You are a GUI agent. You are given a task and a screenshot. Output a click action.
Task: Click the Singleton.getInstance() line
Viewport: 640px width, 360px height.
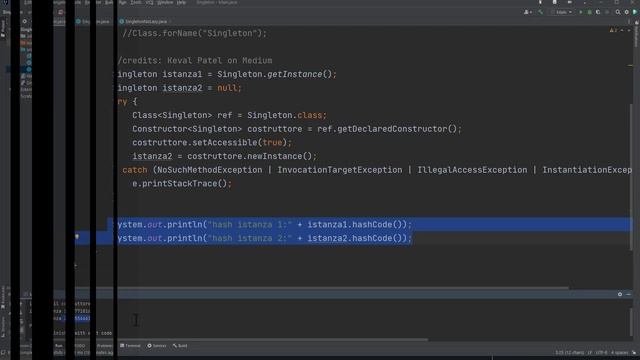pyautogui.click(x=227, y=74)
